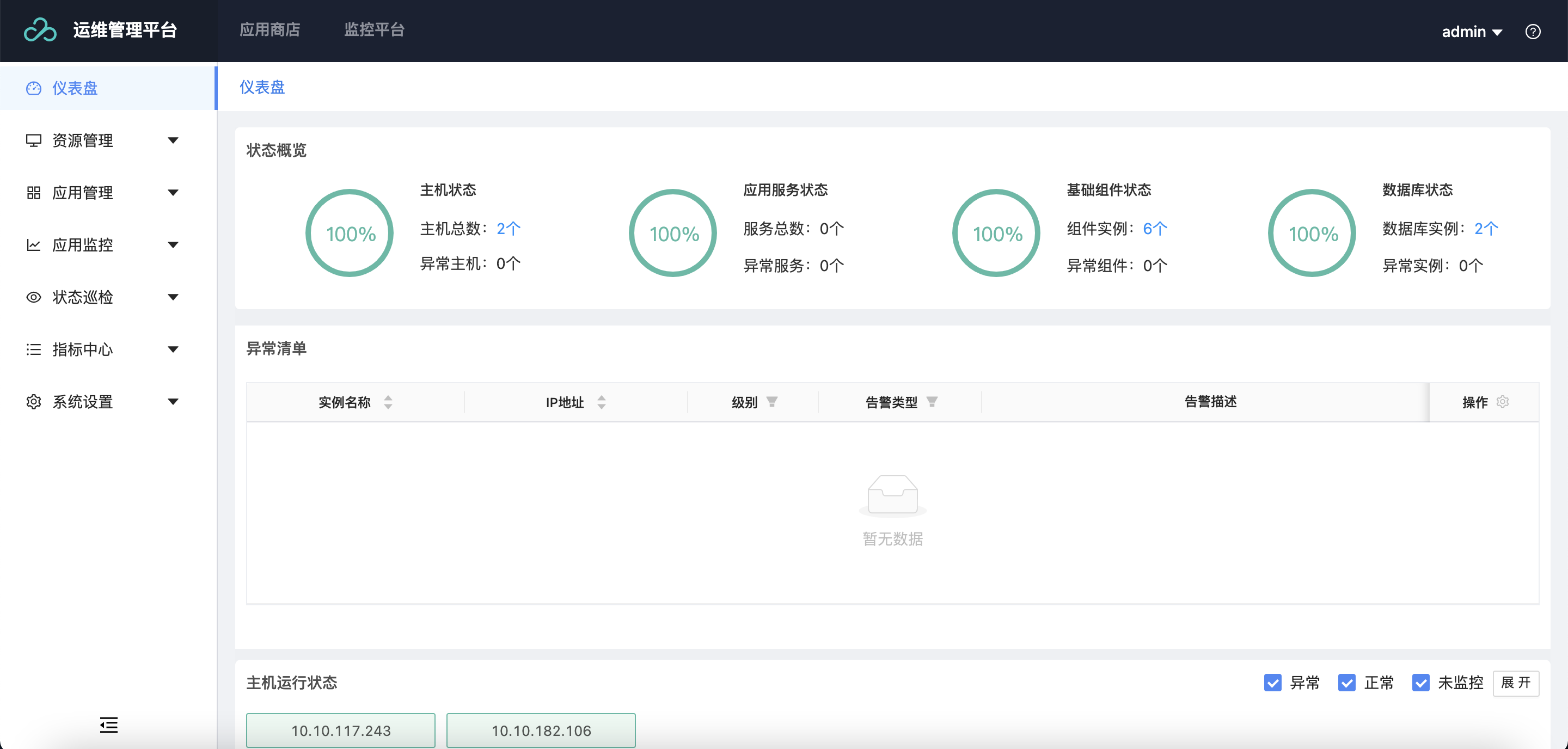The image size is (1568, 749).
Task: Click the 资源管理 monitor icon
Action: click(33, 140)
